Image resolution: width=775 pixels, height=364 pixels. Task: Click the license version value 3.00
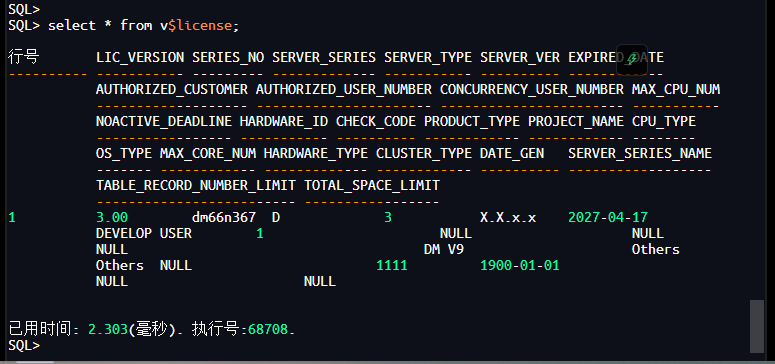point(112,217)
